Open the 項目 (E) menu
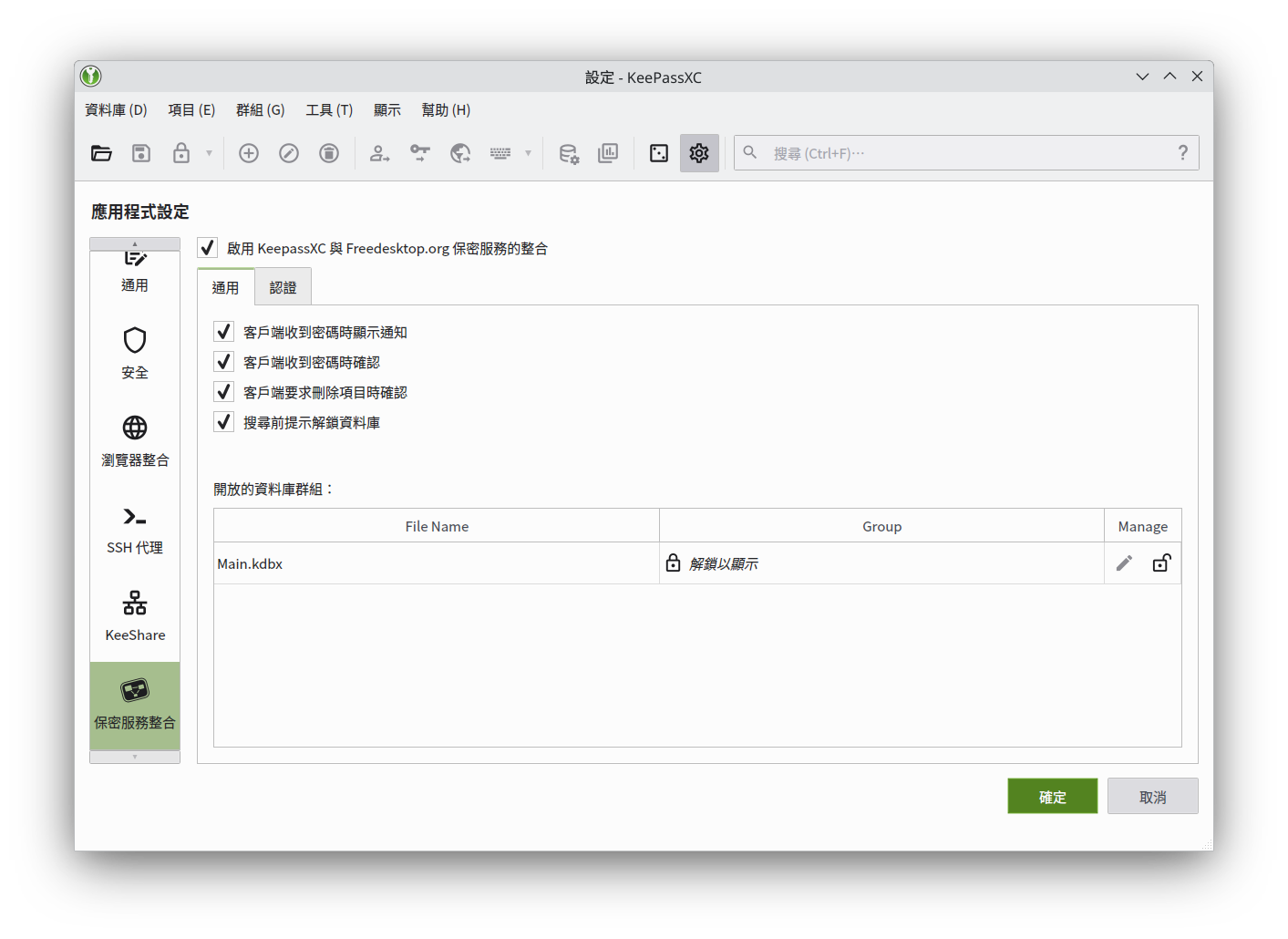This screenshot has height=939, width=1288. (191, 109)
